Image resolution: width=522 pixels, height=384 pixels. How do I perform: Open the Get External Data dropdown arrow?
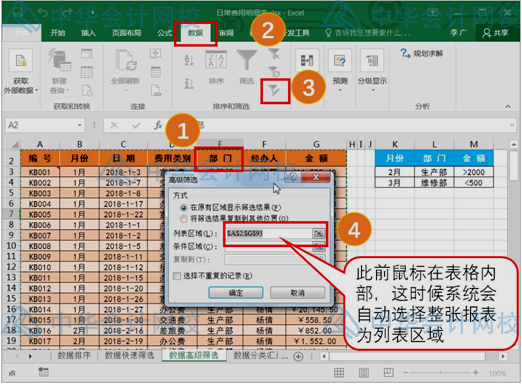(36, 90)
